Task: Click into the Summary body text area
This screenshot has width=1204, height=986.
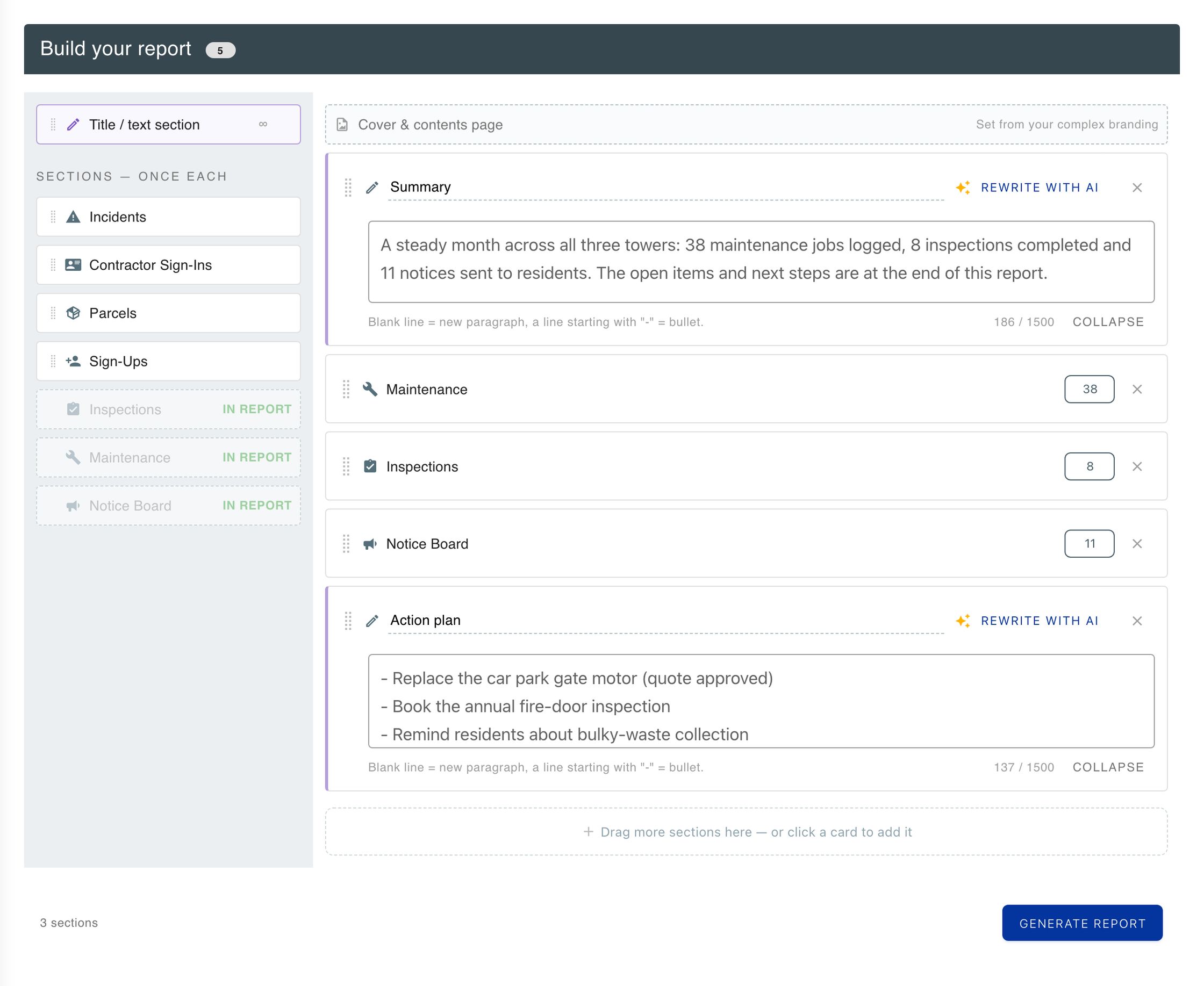Action: (x=761, y=262)
